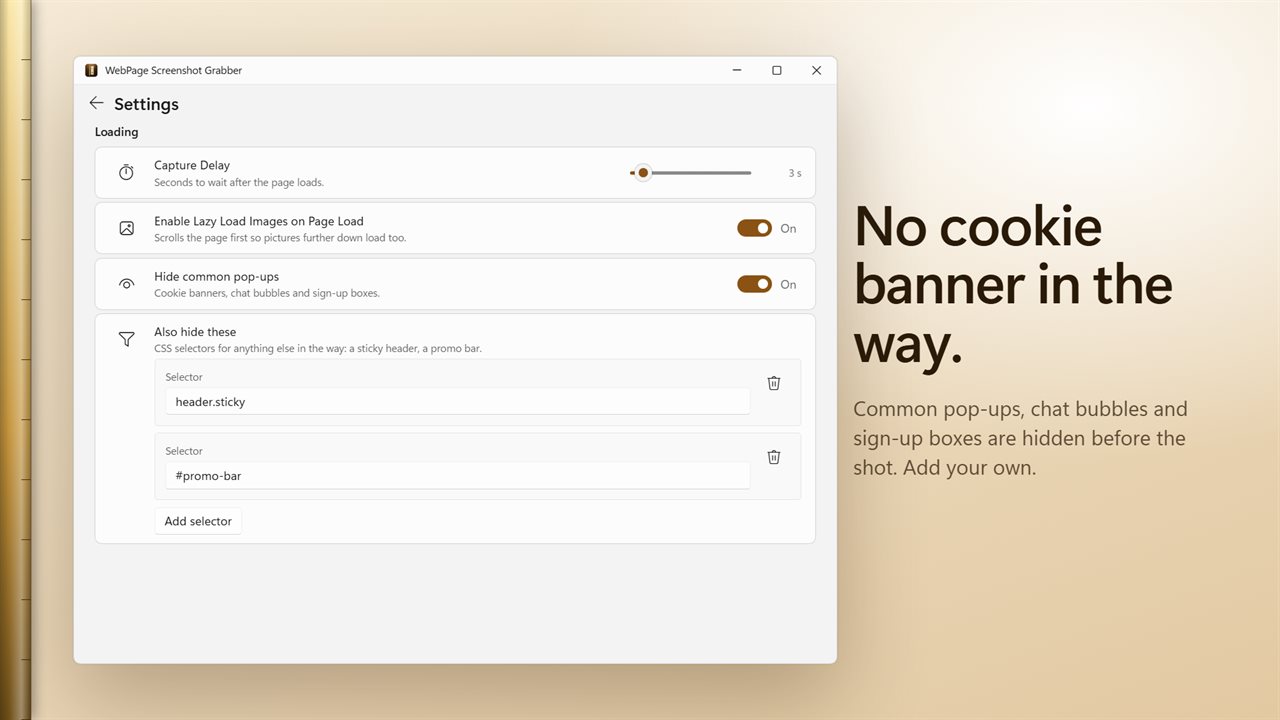The image size is (1280, 720).
Task: Delete the #promo-bar selector
Action: (x=774, y=457)
